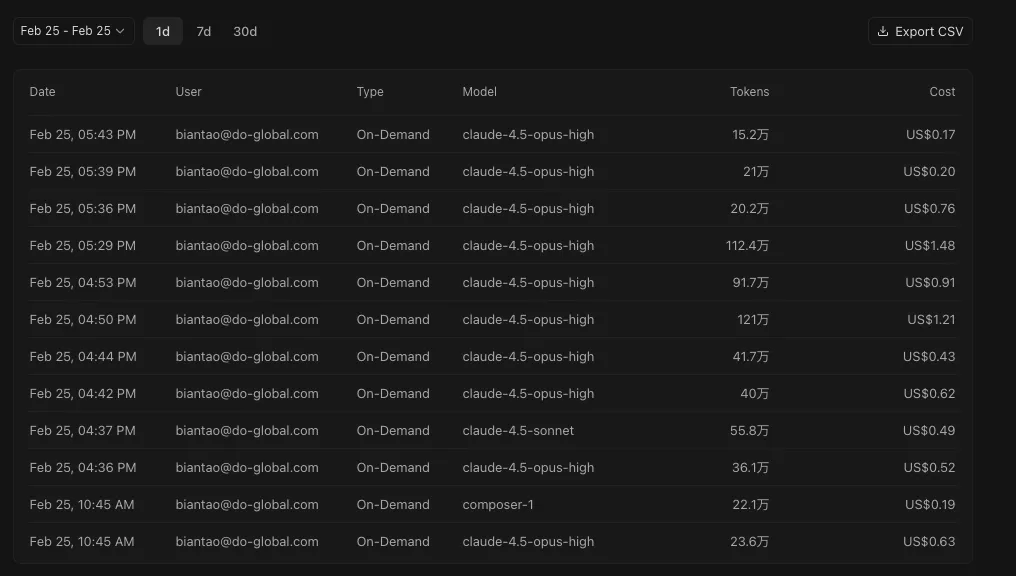Click the US$1.21 cost value

coord(931,319)
